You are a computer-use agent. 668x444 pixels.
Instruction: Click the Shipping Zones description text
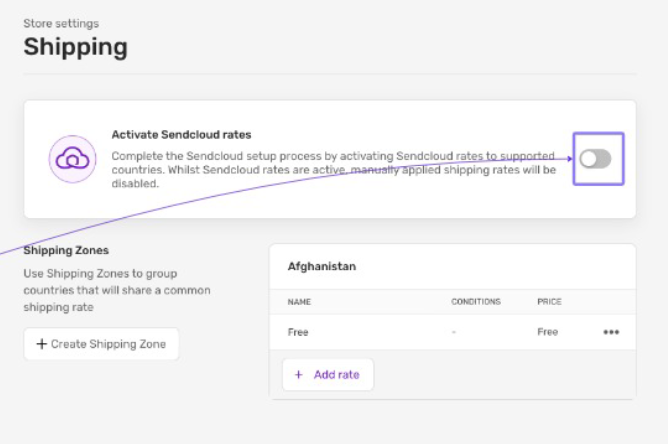click(117, 290)
